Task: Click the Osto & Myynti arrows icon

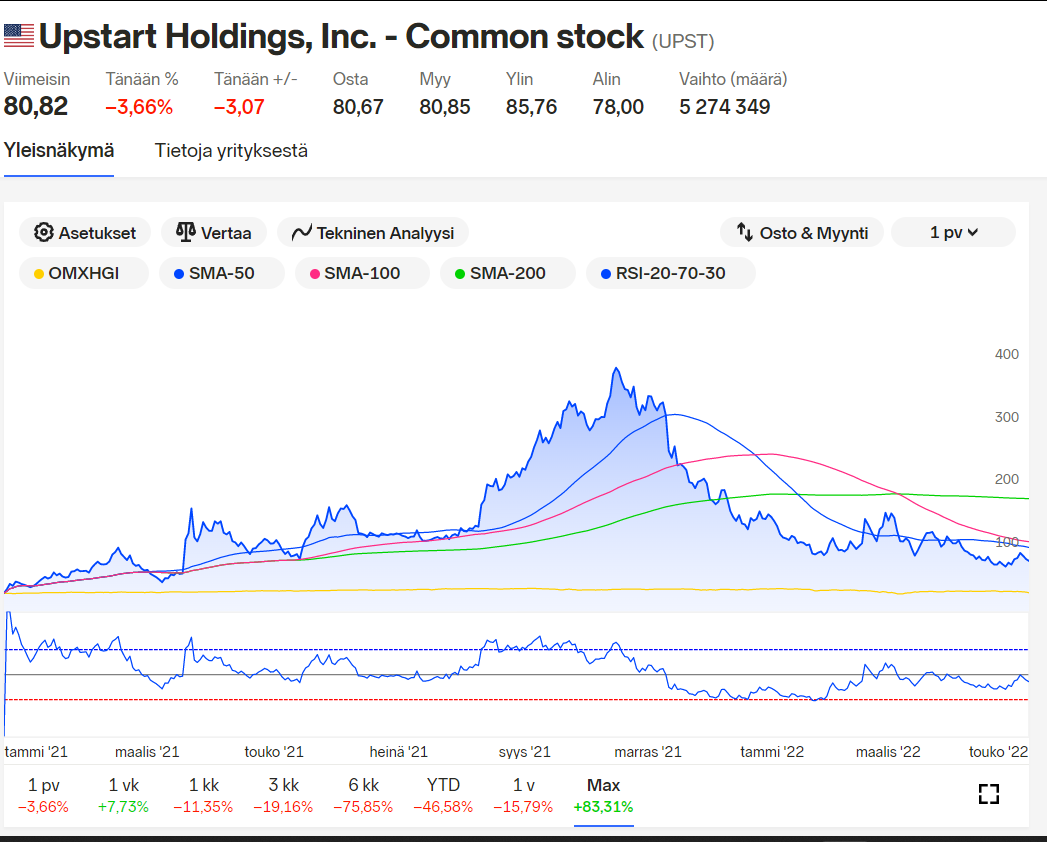Action: click(745, 232)
